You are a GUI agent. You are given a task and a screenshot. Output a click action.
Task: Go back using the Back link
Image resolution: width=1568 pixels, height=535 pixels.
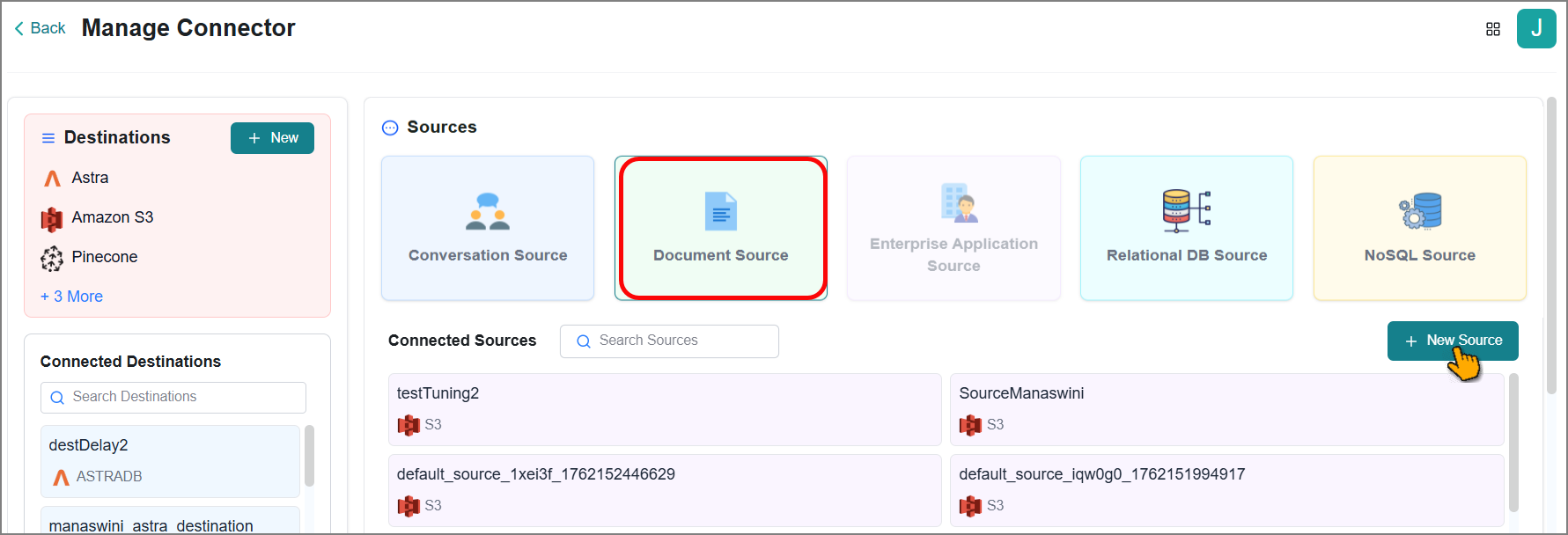pos(40,28)
